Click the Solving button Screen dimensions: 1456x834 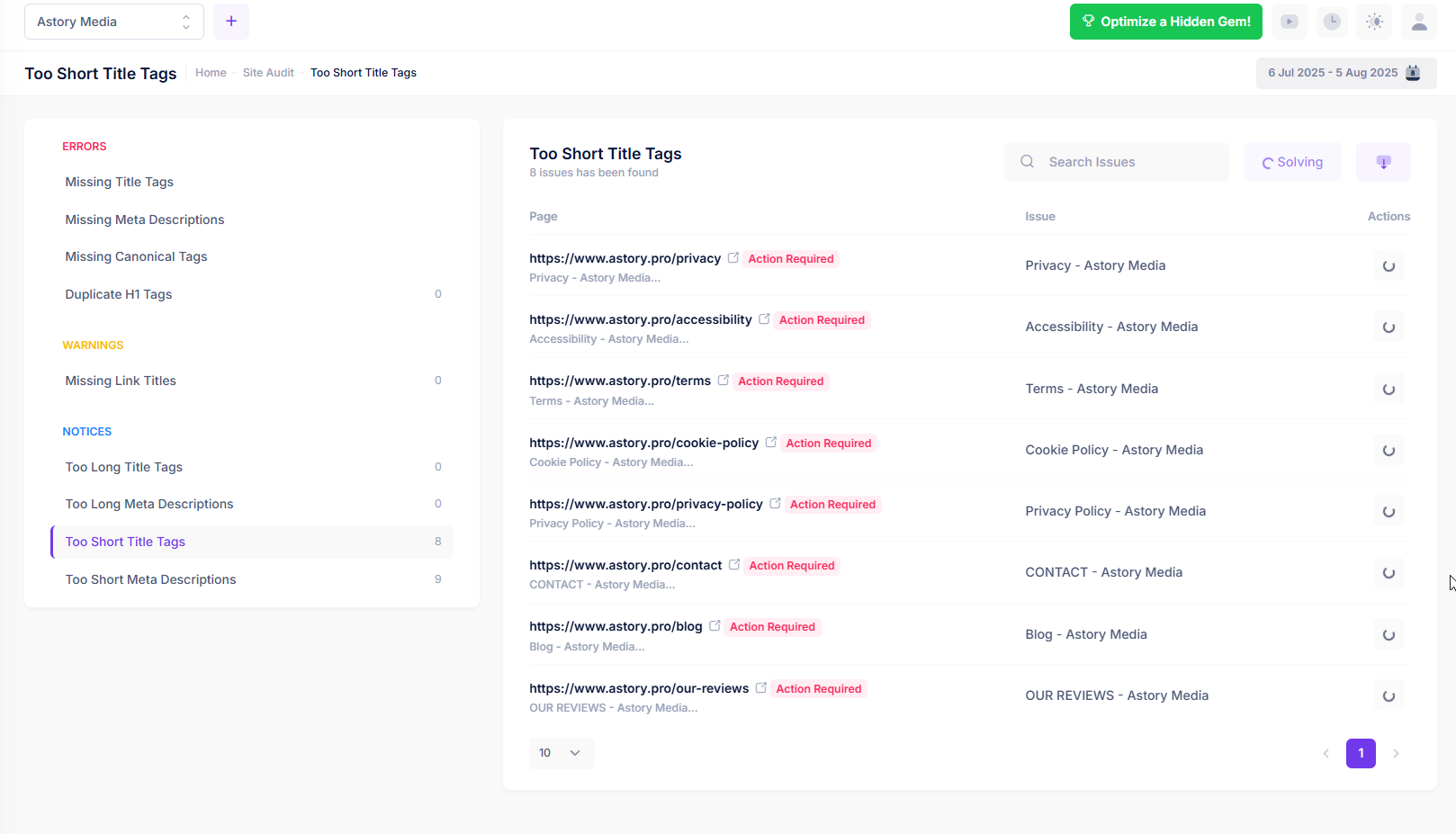tap(1292, 162)
